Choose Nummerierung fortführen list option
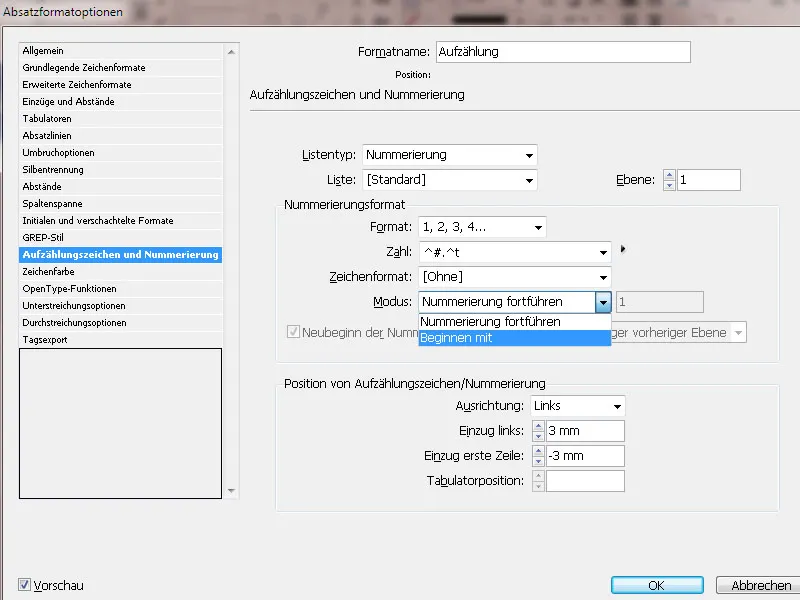The image size is (800, 600). click(514, 322)
